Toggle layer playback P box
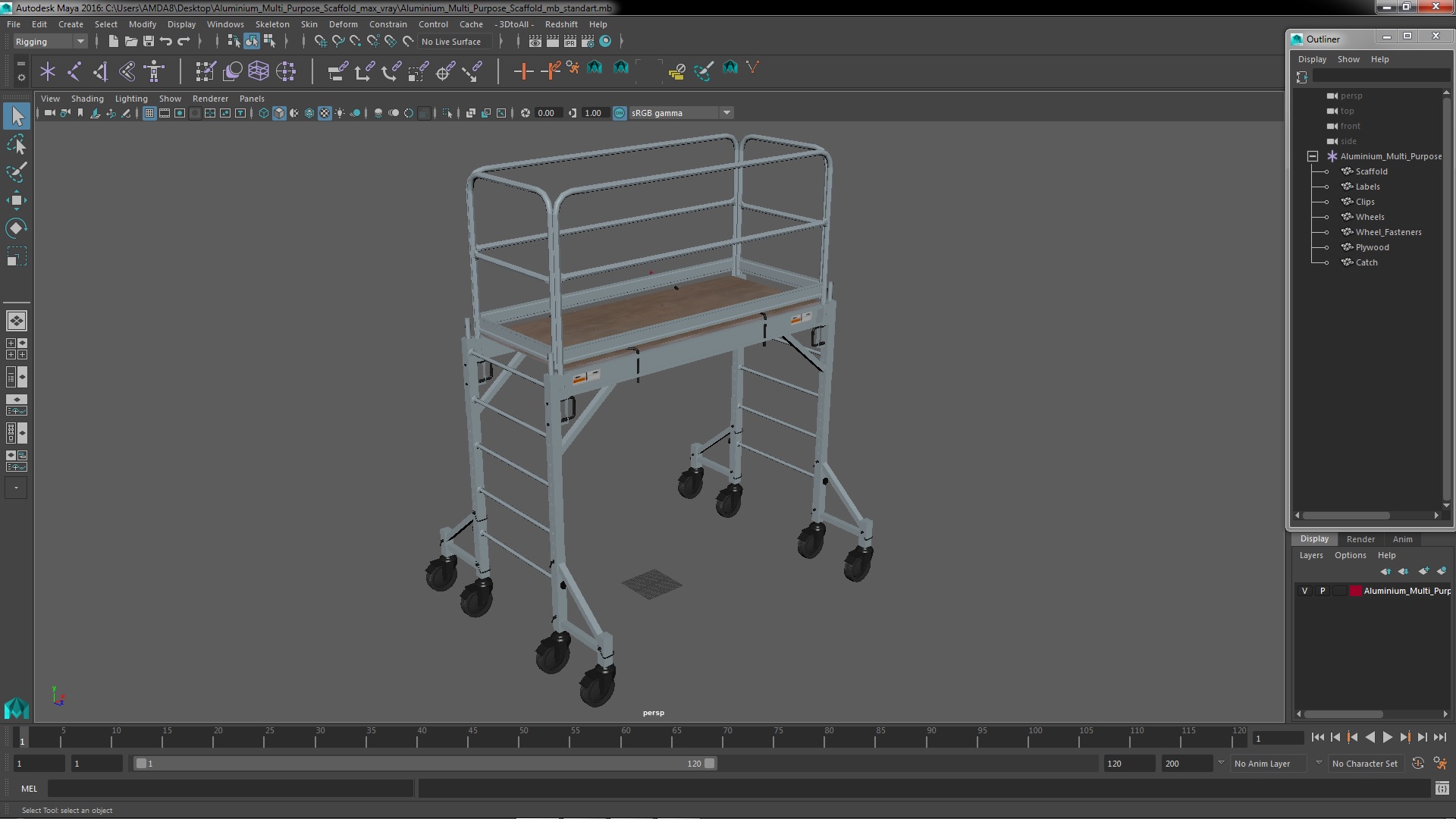 (1323, 591)
